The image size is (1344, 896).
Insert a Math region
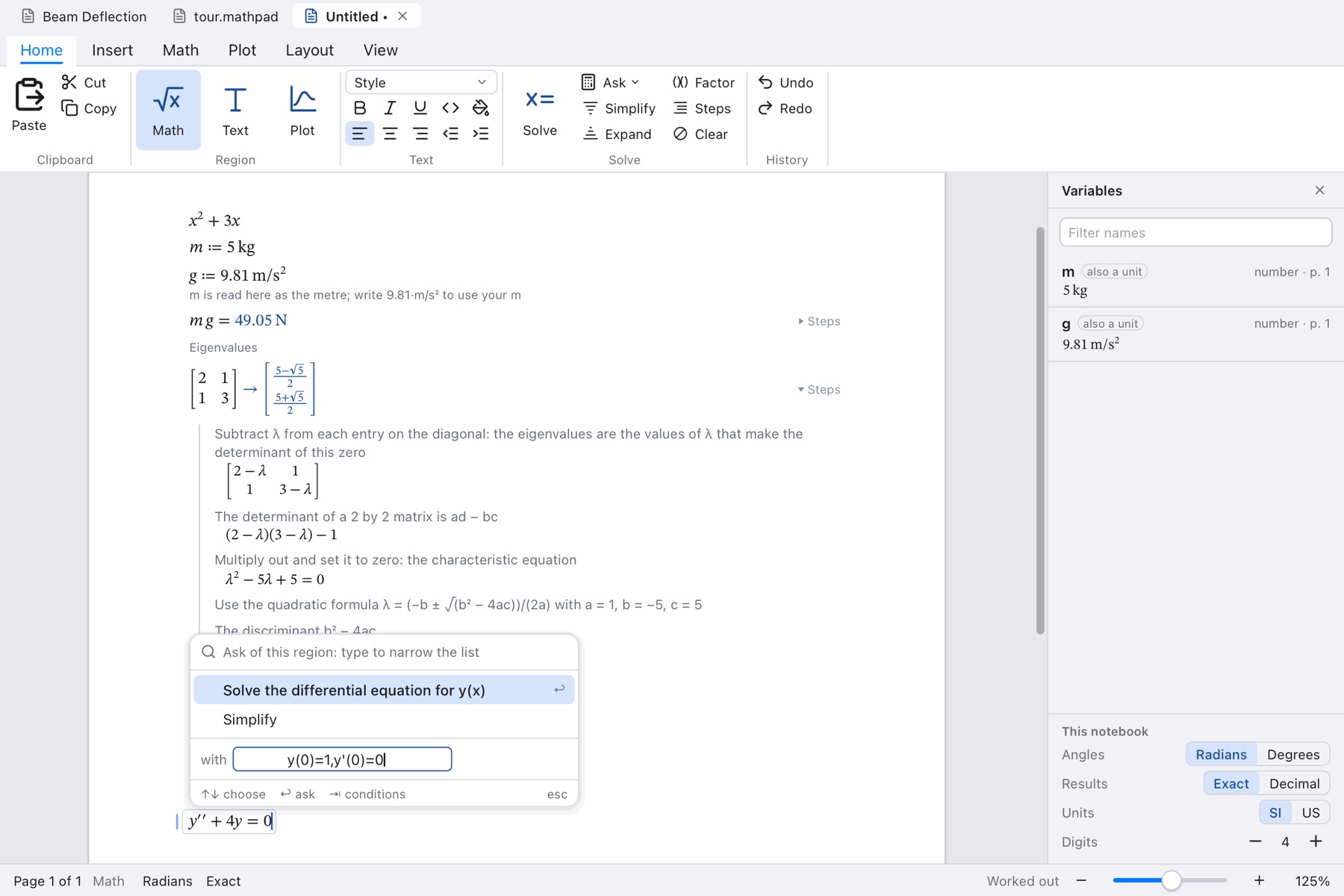tap(168, 110)
